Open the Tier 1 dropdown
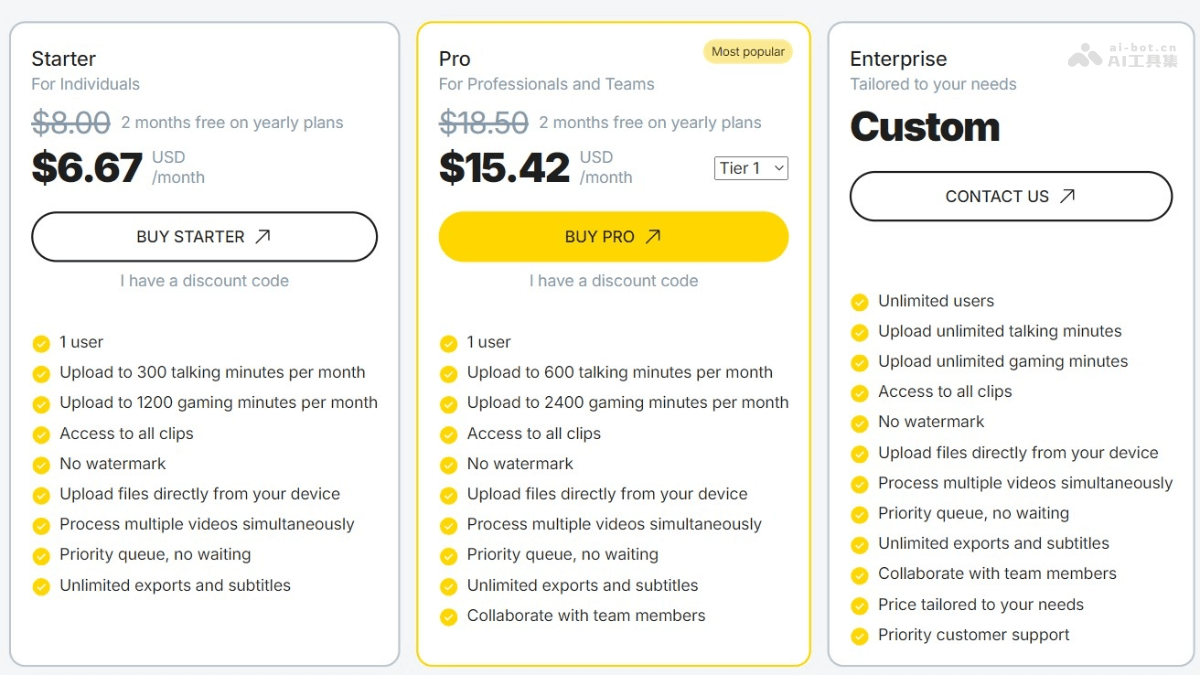 [x=751, y=168]
